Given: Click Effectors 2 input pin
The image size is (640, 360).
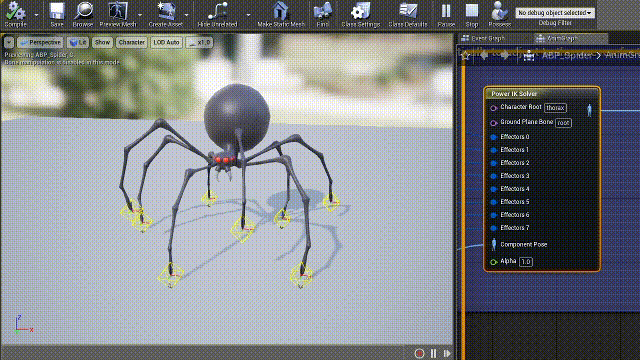Looking at the screenshot, I should pyautogui.click(x=493, y=163).
